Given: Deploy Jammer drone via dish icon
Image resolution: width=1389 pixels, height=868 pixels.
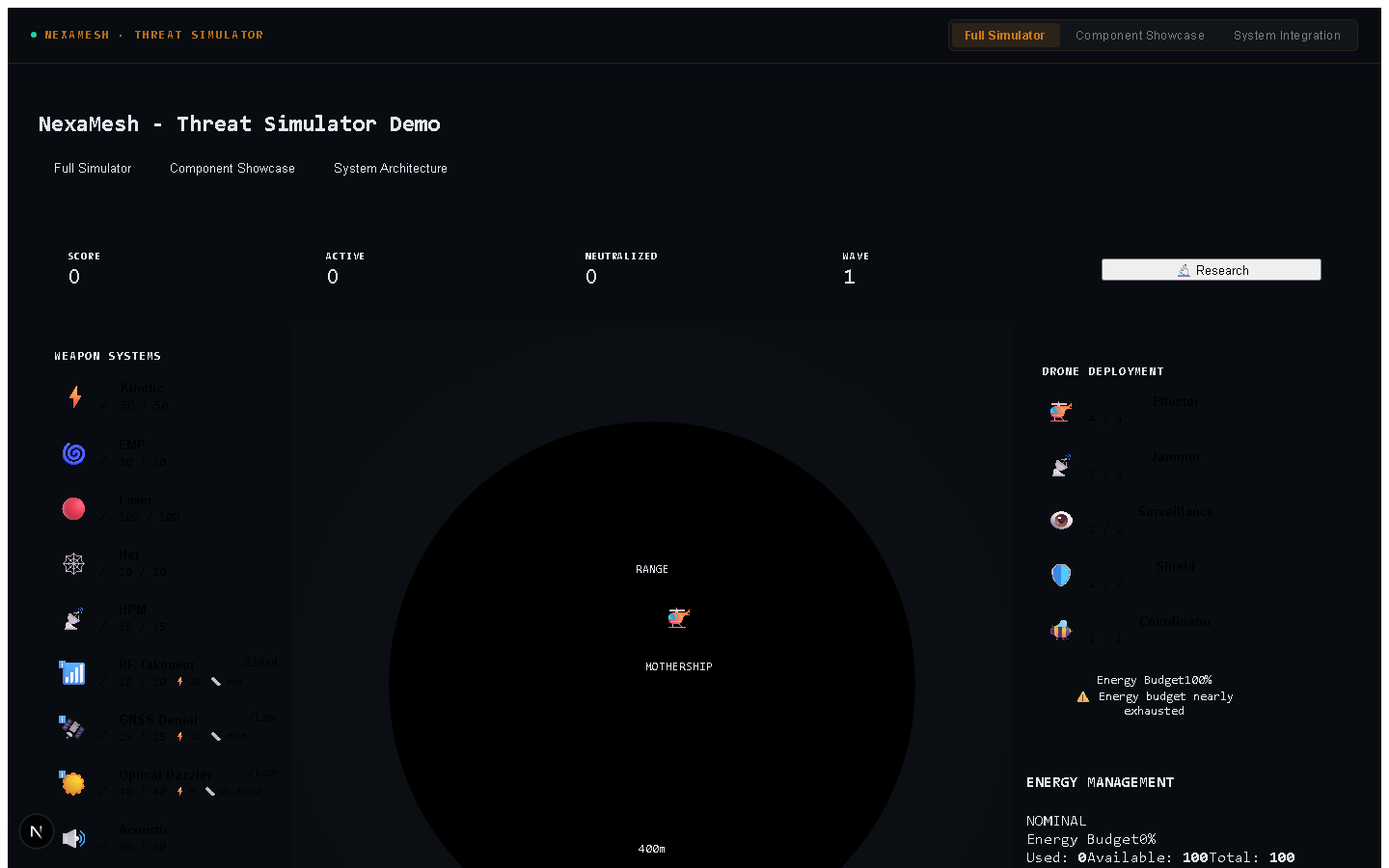Looking at the screenshot, I should click(1061, 466).
